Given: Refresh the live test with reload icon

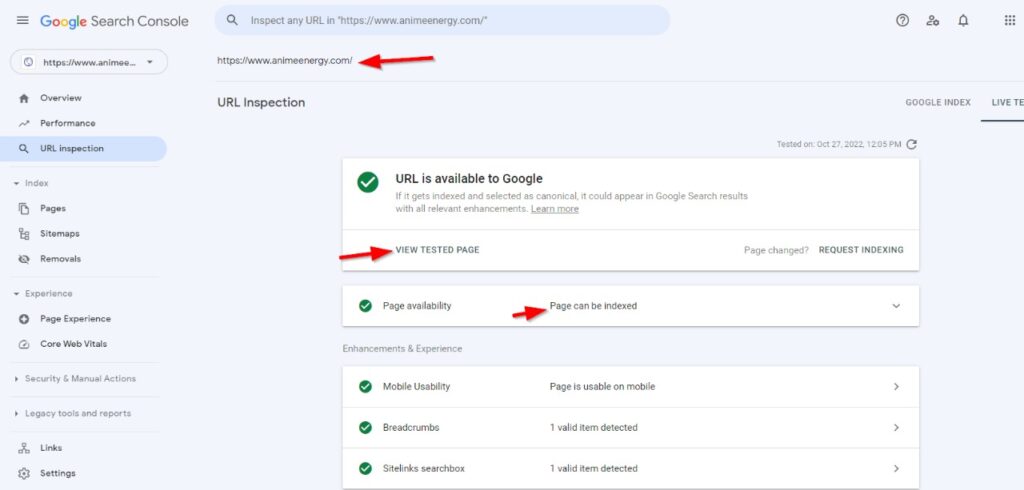Looking at the screenshot, I should 912,144.
